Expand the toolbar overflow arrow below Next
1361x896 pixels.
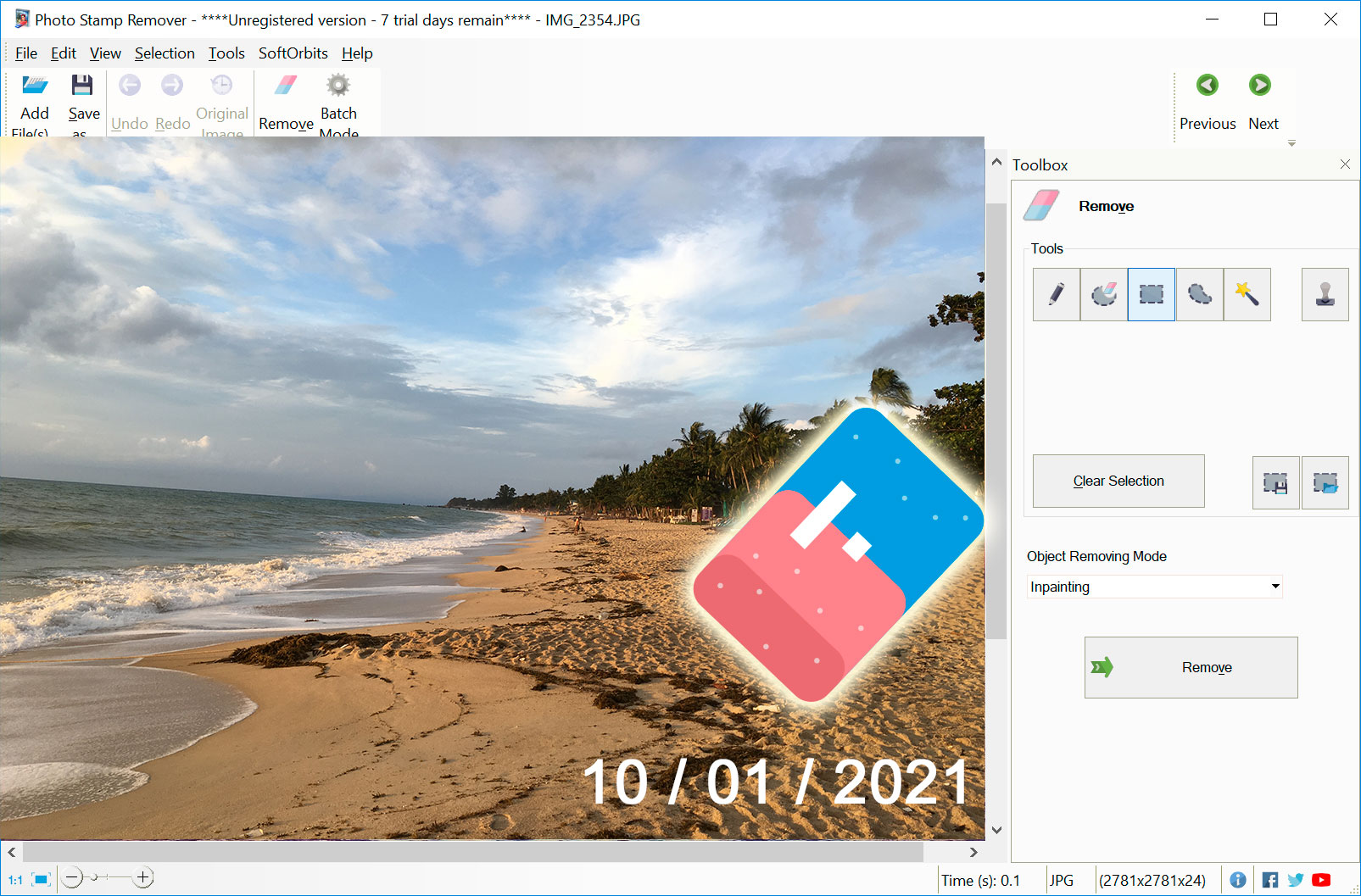pyautogui.click(x=1291, y=143)
